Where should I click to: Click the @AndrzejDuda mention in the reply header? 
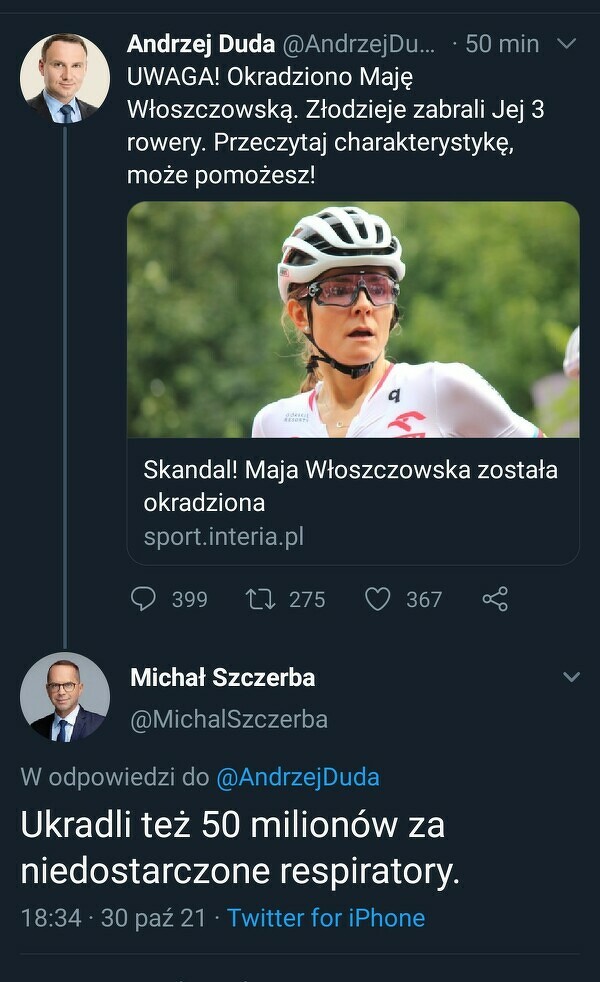click(298, 777)
